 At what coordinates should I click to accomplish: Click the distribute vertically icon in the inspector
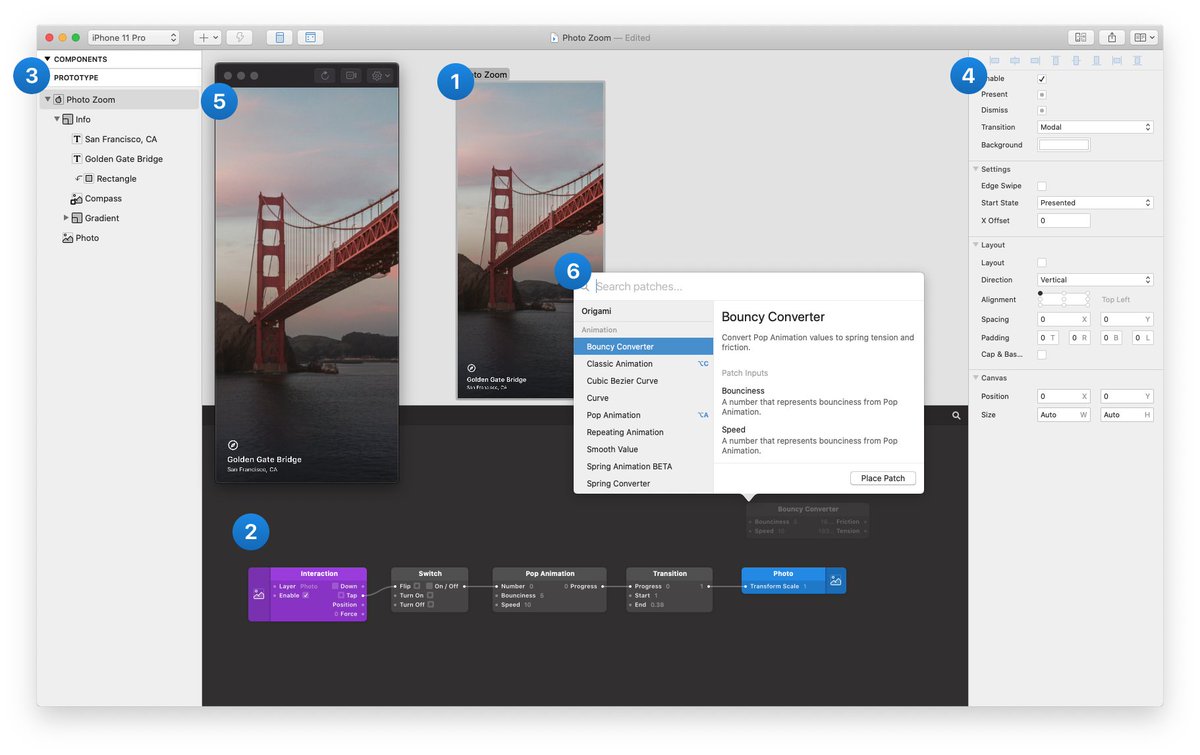tap(1138, 60)
